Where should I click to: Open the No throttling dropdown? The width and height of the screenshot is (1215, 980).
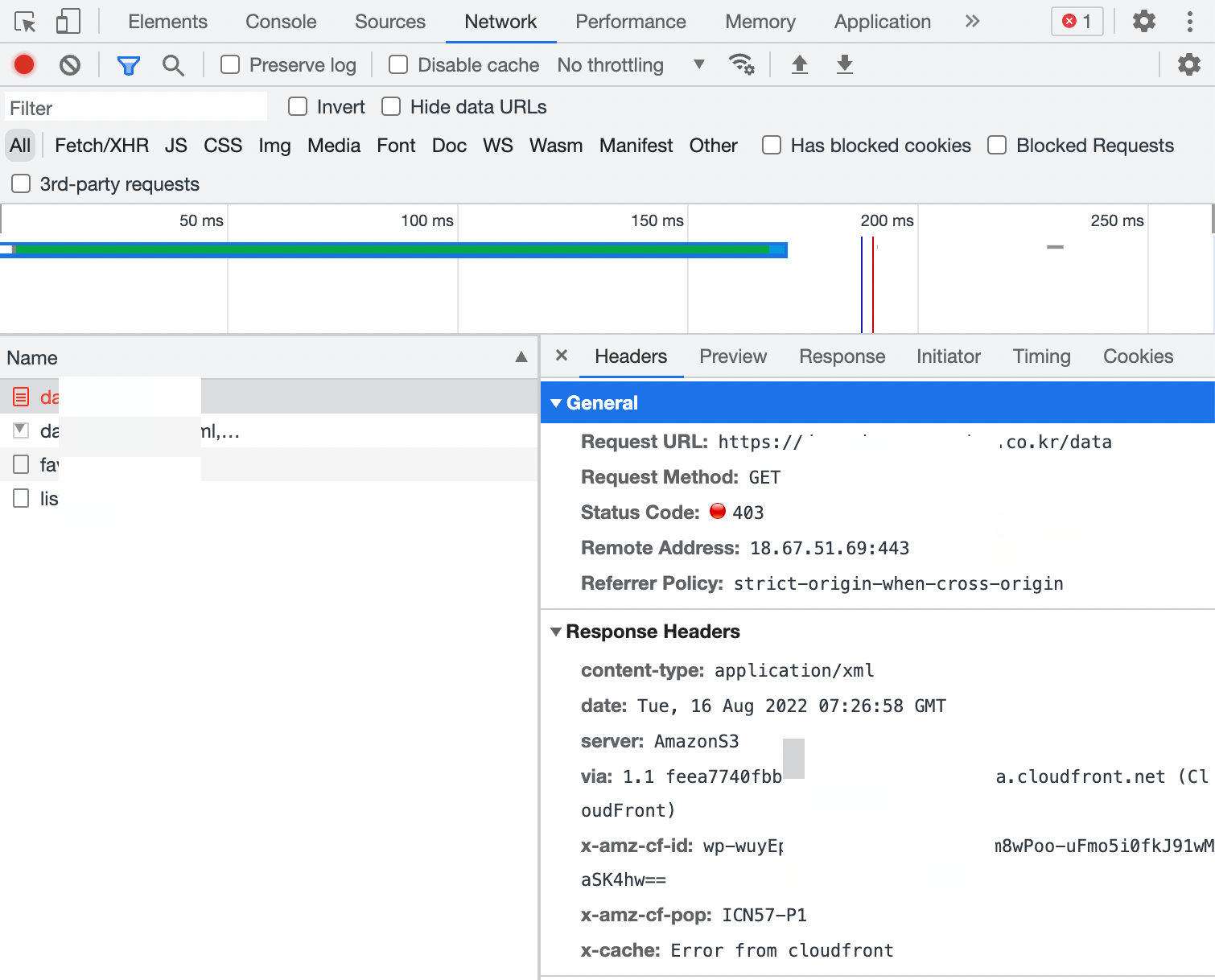click(x=631, y=64)
